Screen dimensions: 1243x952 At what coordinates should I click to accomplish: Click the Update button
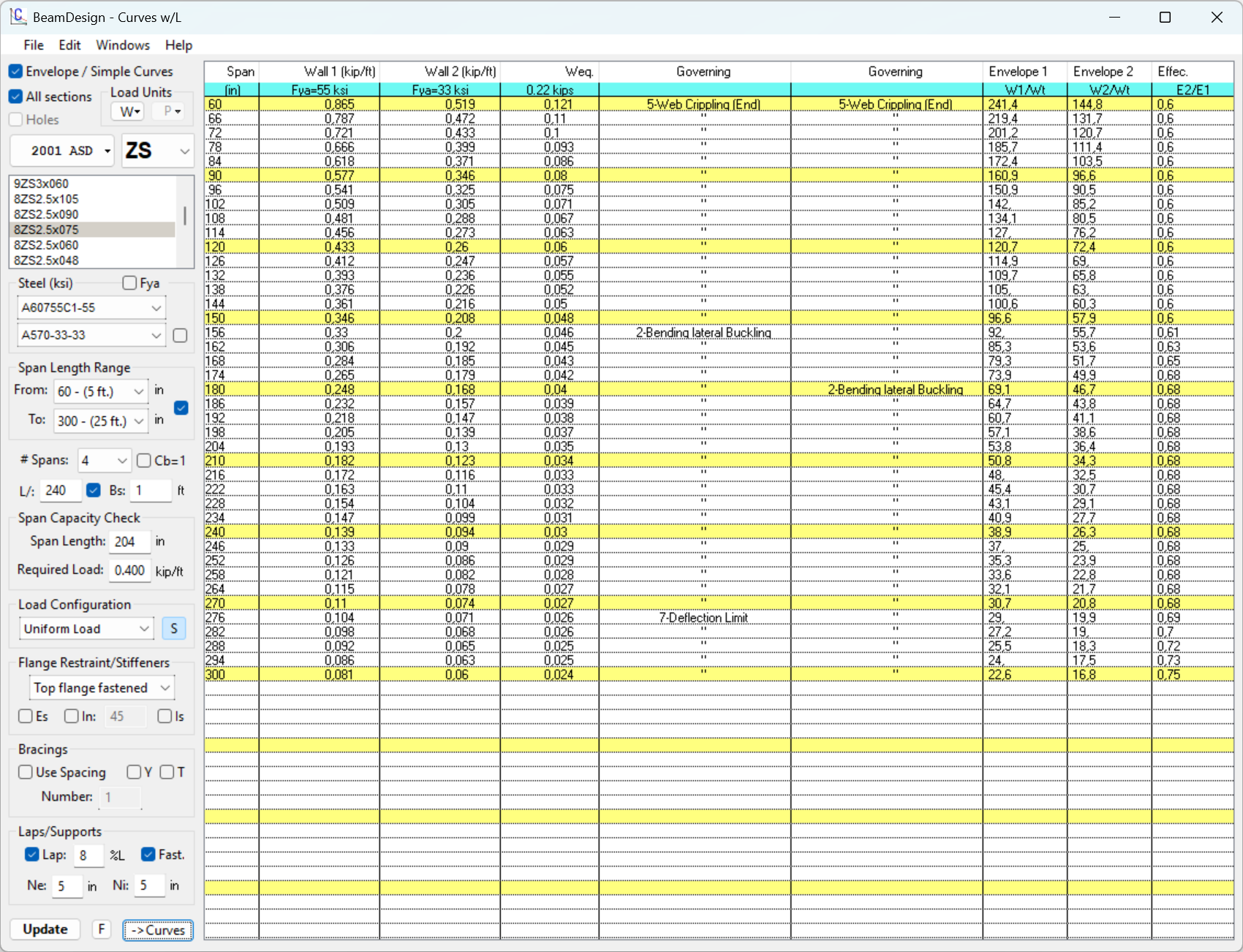coord(45,929)
